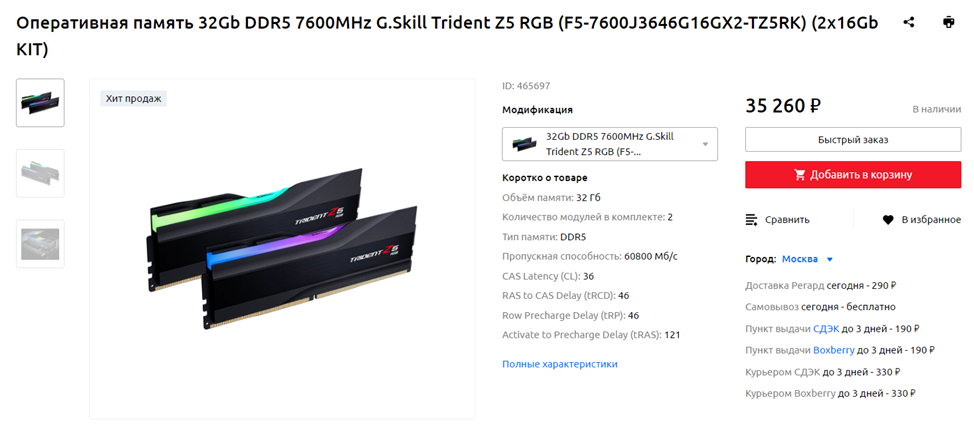Image resolution: width=974 pixels, height=424 pixels.
Task: Click the Сравнить label
Action: [787, 220]
